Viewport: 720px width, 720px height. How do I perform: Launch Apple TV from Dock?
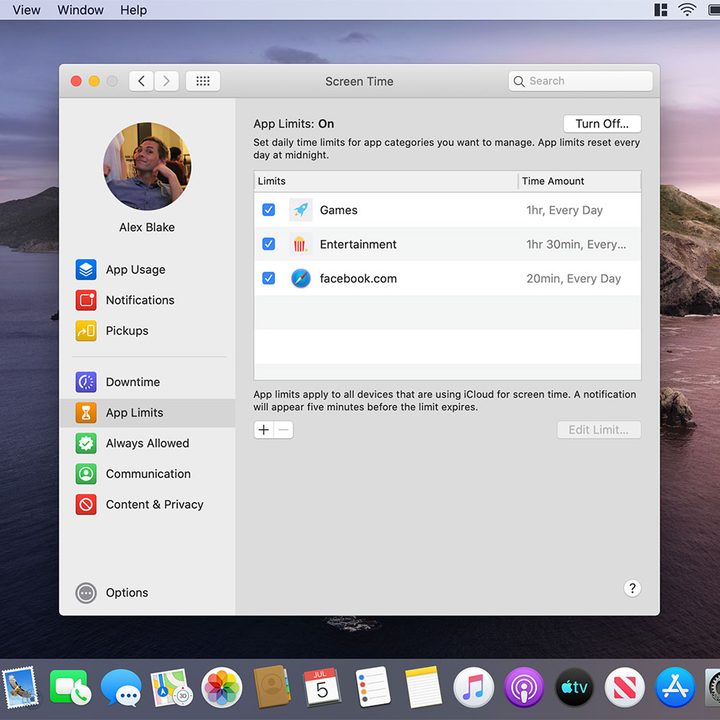(574, 687)
